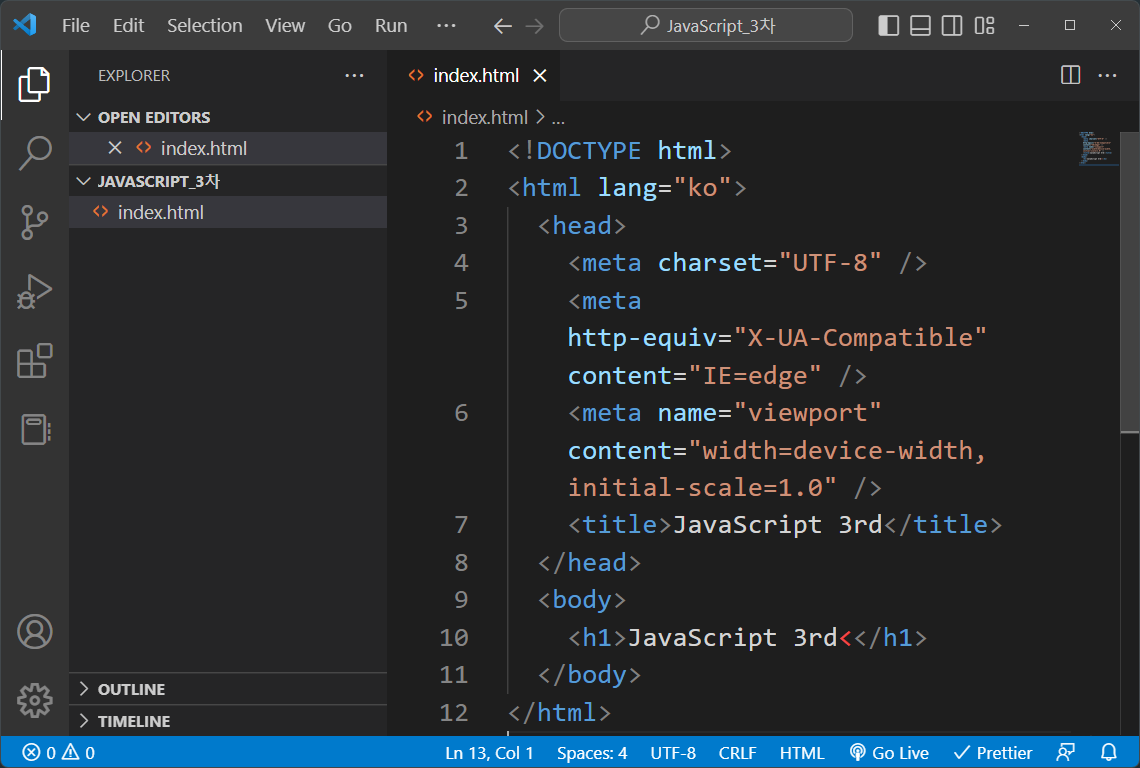Open the Search view
The width and height of the screenshot is (1140, 768).
35,152
